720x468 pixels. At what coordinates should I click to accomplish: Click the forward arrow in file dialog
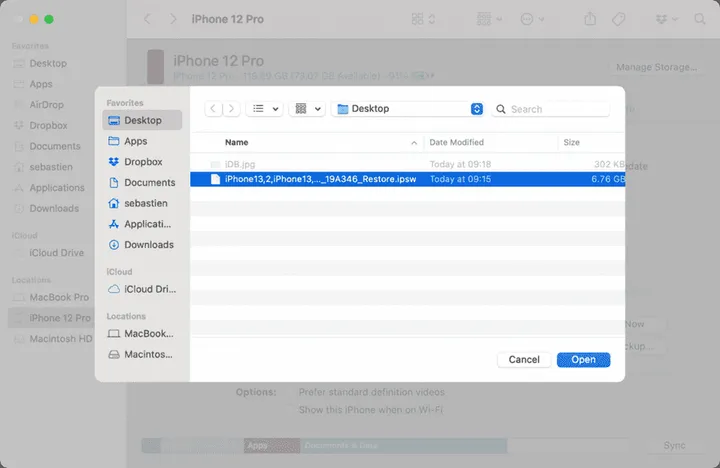pos(232,109)
